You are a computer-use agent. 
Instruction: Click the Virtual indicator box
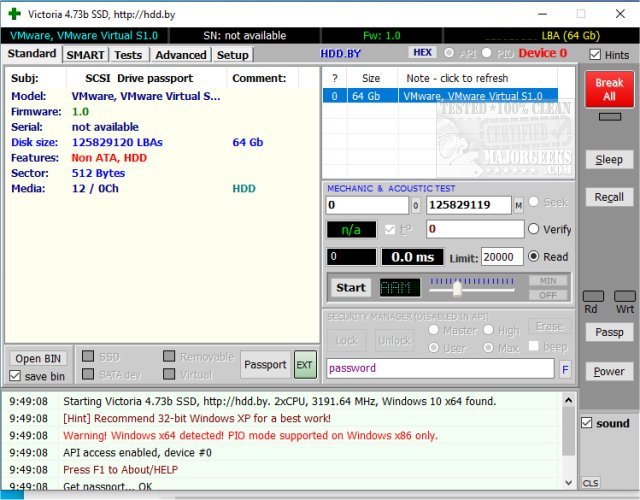click(169, 374)
